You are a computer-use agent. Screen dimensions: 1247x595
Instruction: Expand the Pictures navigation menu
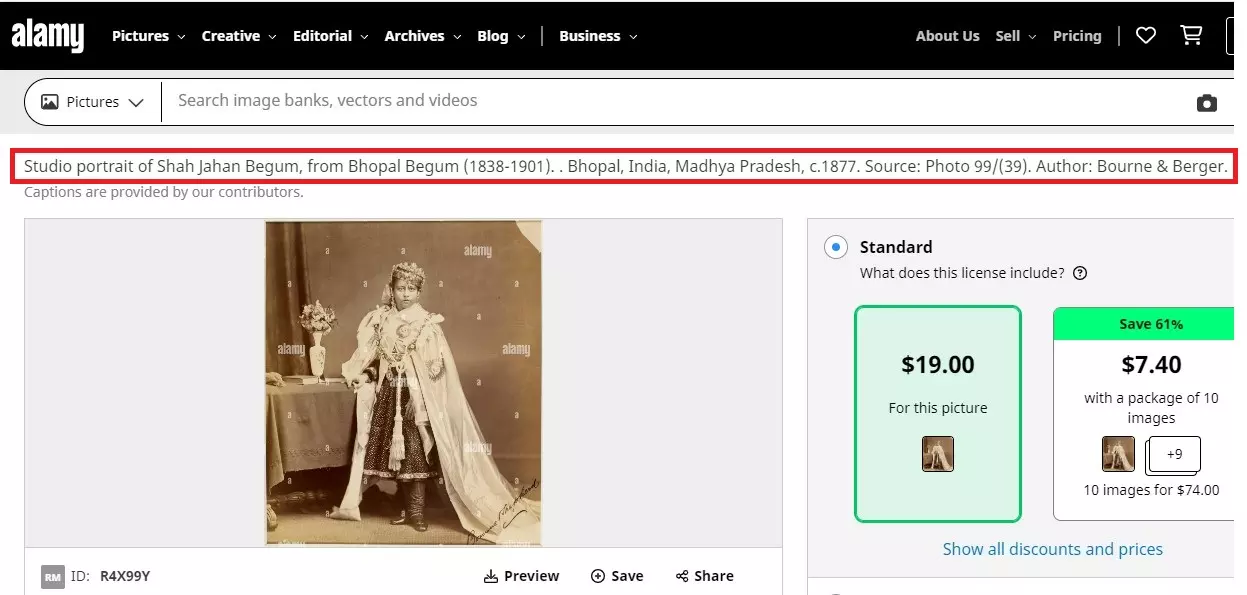148,36
